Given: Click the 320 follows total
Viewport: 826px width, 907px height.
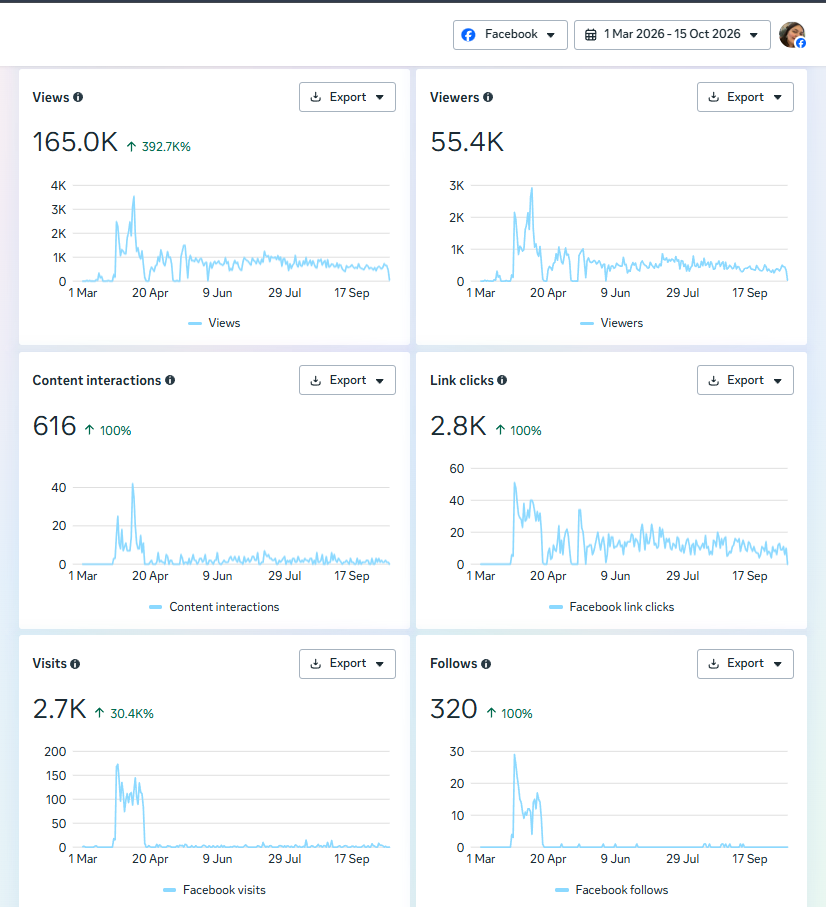Looking at the screenshot, I should tap(453, 709).
